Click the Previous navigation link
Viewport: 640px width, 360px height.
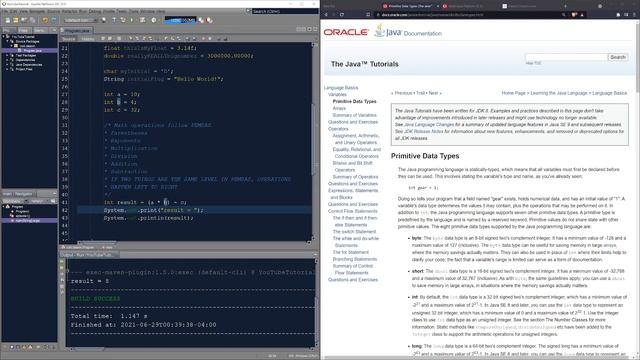tap(402, 93)
